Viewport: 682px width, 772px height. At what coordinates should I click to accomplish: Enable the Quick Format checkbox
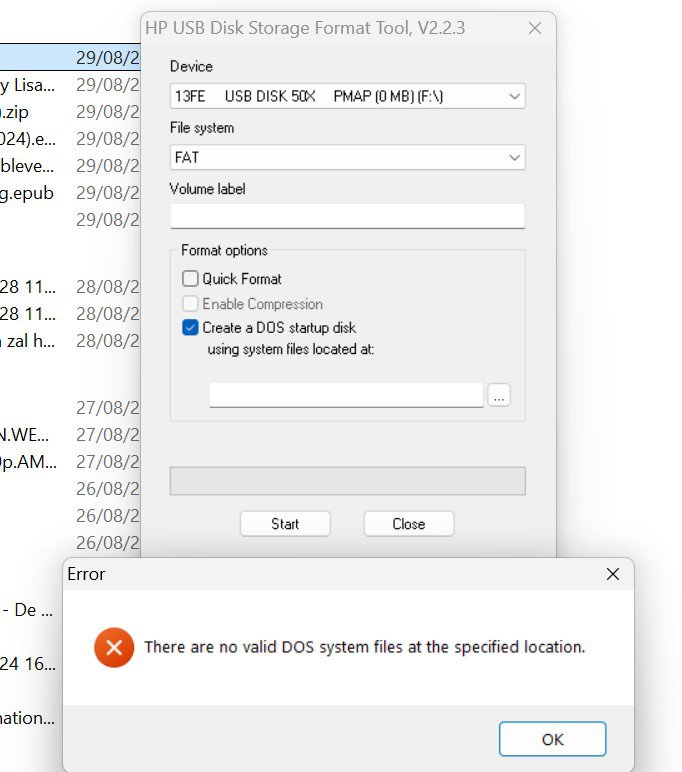(x=190, y=279)
